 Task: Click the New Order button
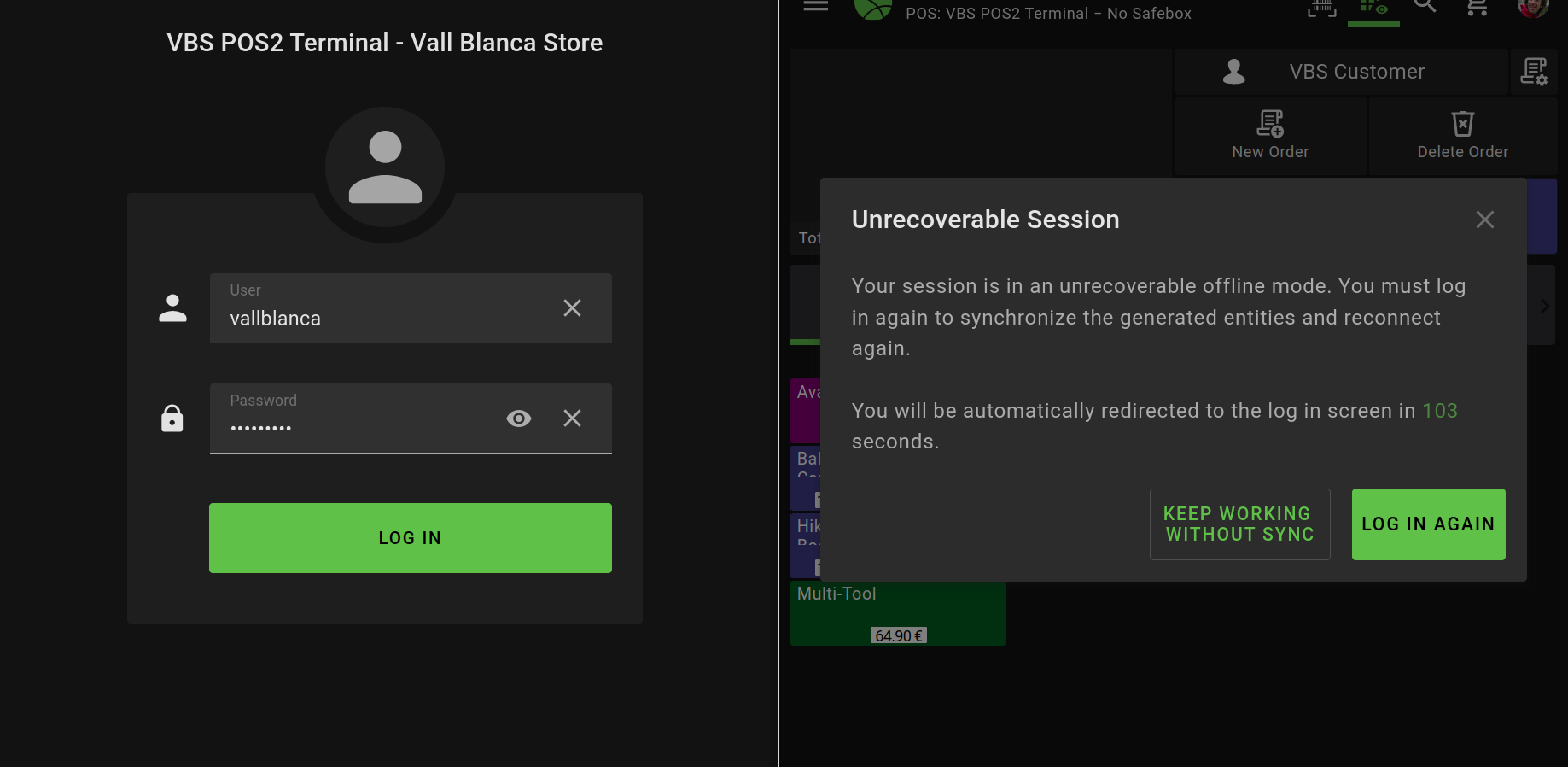coord(1270,136)
